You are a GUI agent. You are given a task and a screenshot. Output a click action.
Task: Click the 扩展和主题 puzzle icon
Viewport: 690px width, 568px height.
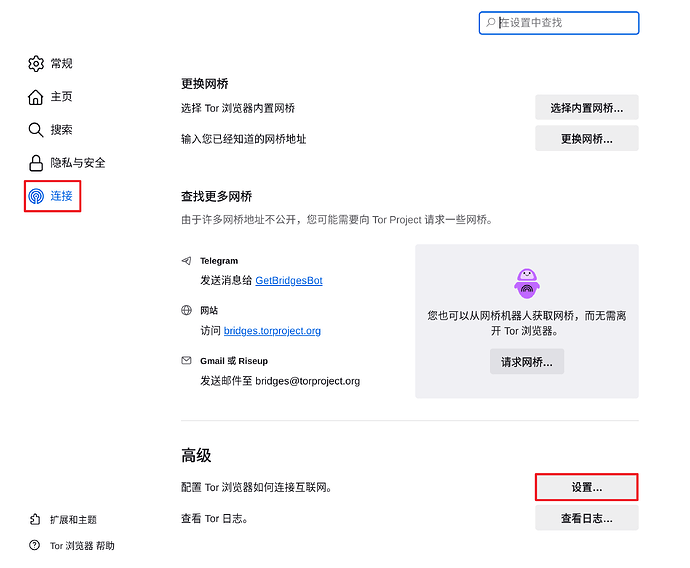(35, 520)
